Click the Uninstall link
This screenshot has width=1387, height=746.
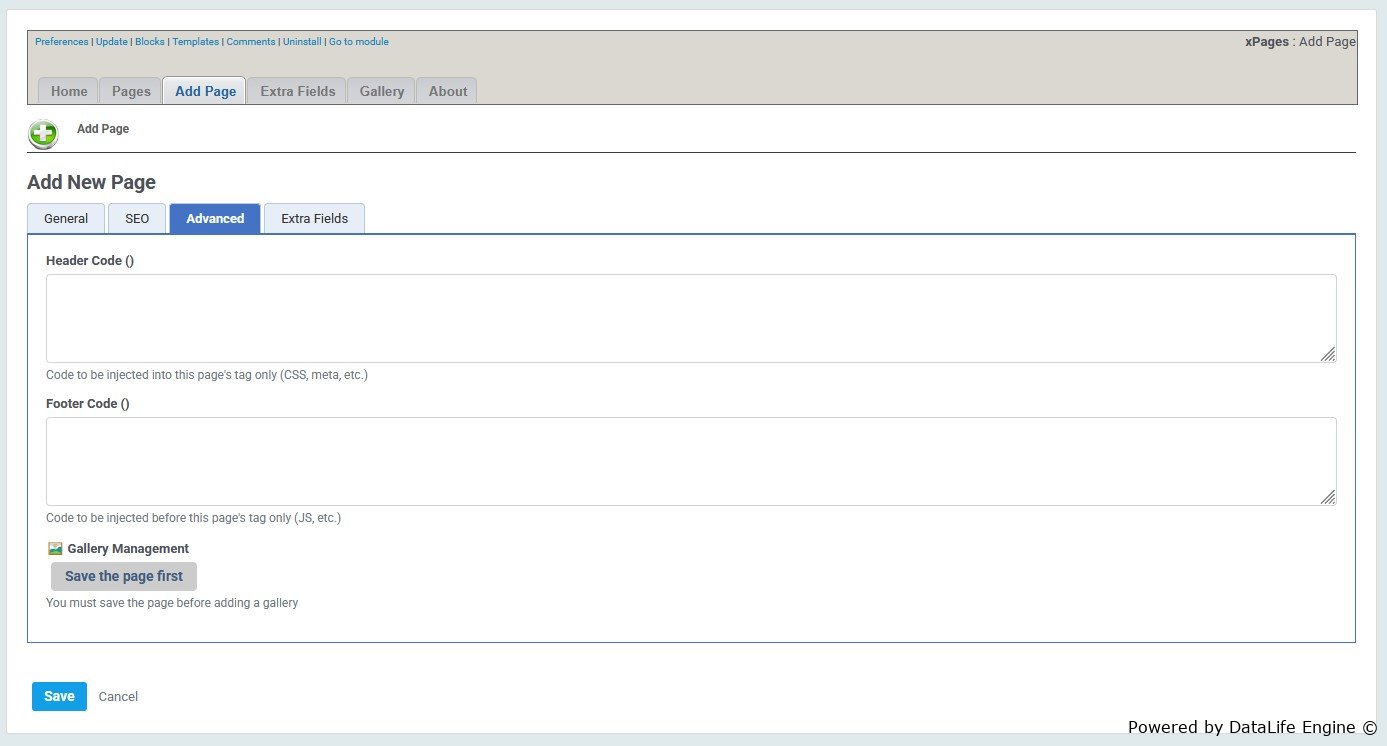pos(302,42)
